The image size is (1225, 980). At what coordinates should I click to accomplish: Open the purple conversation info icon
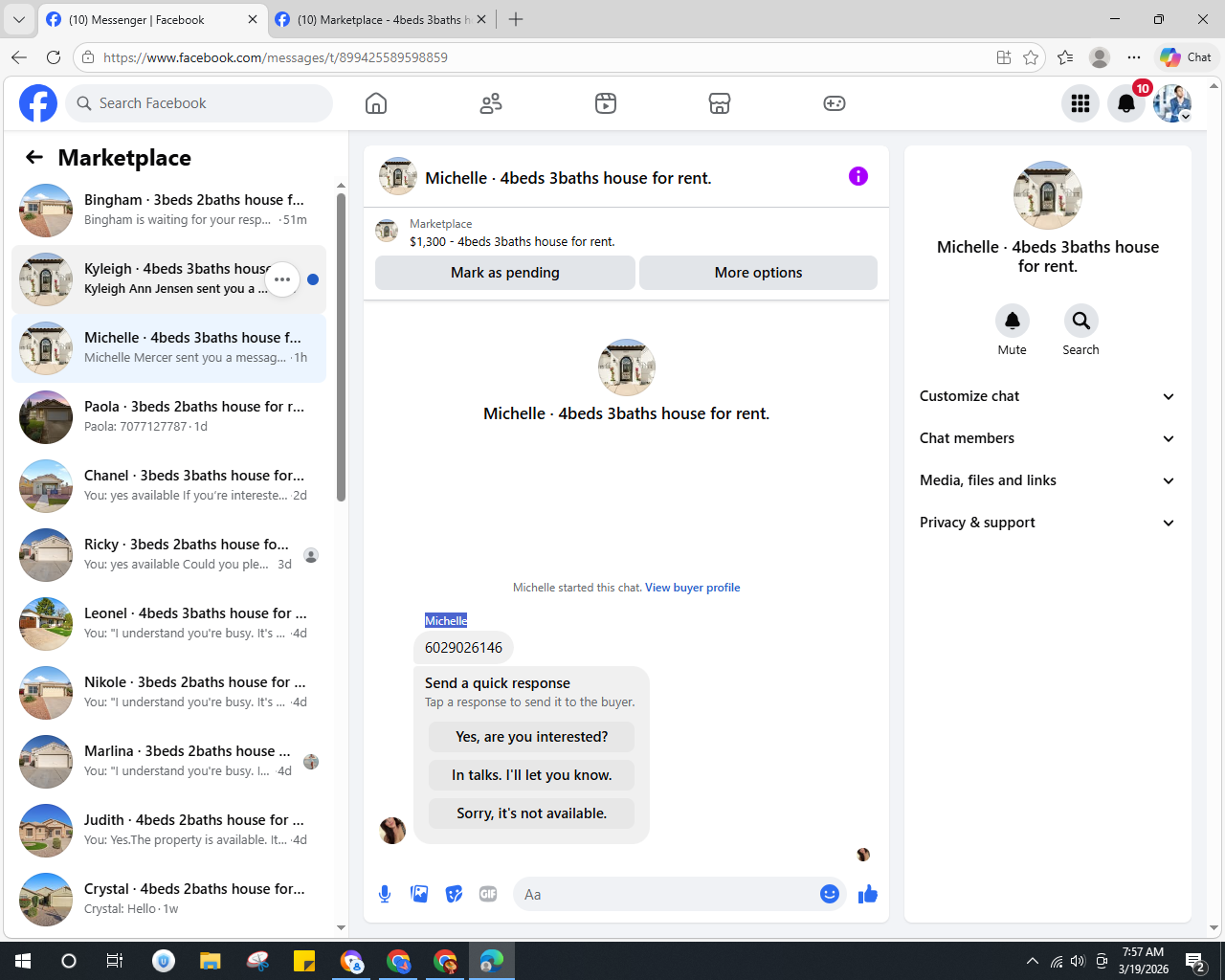pos(858,176)
